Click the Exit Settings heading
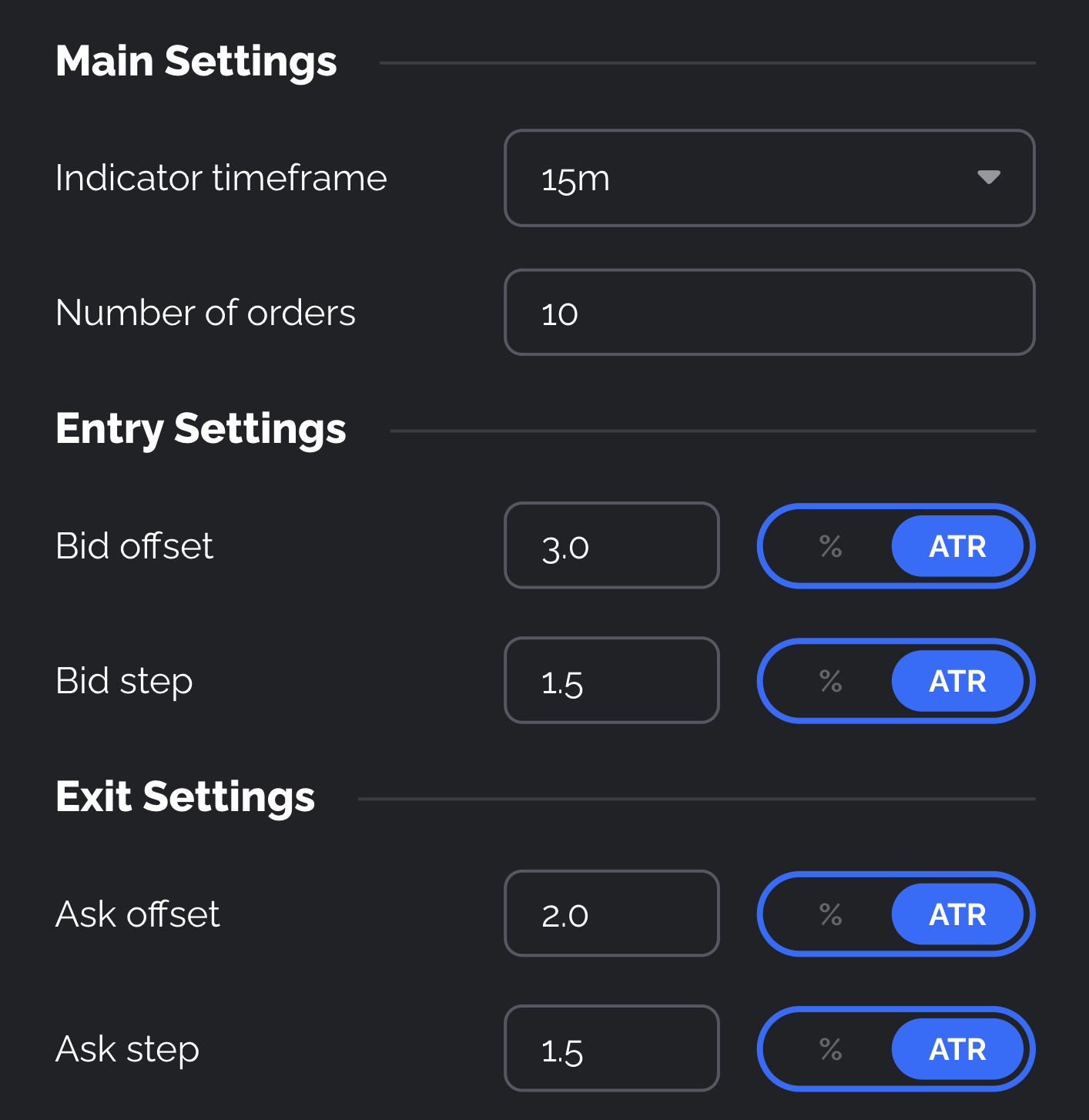Image resolution: width=1089 pixels, height=1120 pixels. (x=186, y=796)
